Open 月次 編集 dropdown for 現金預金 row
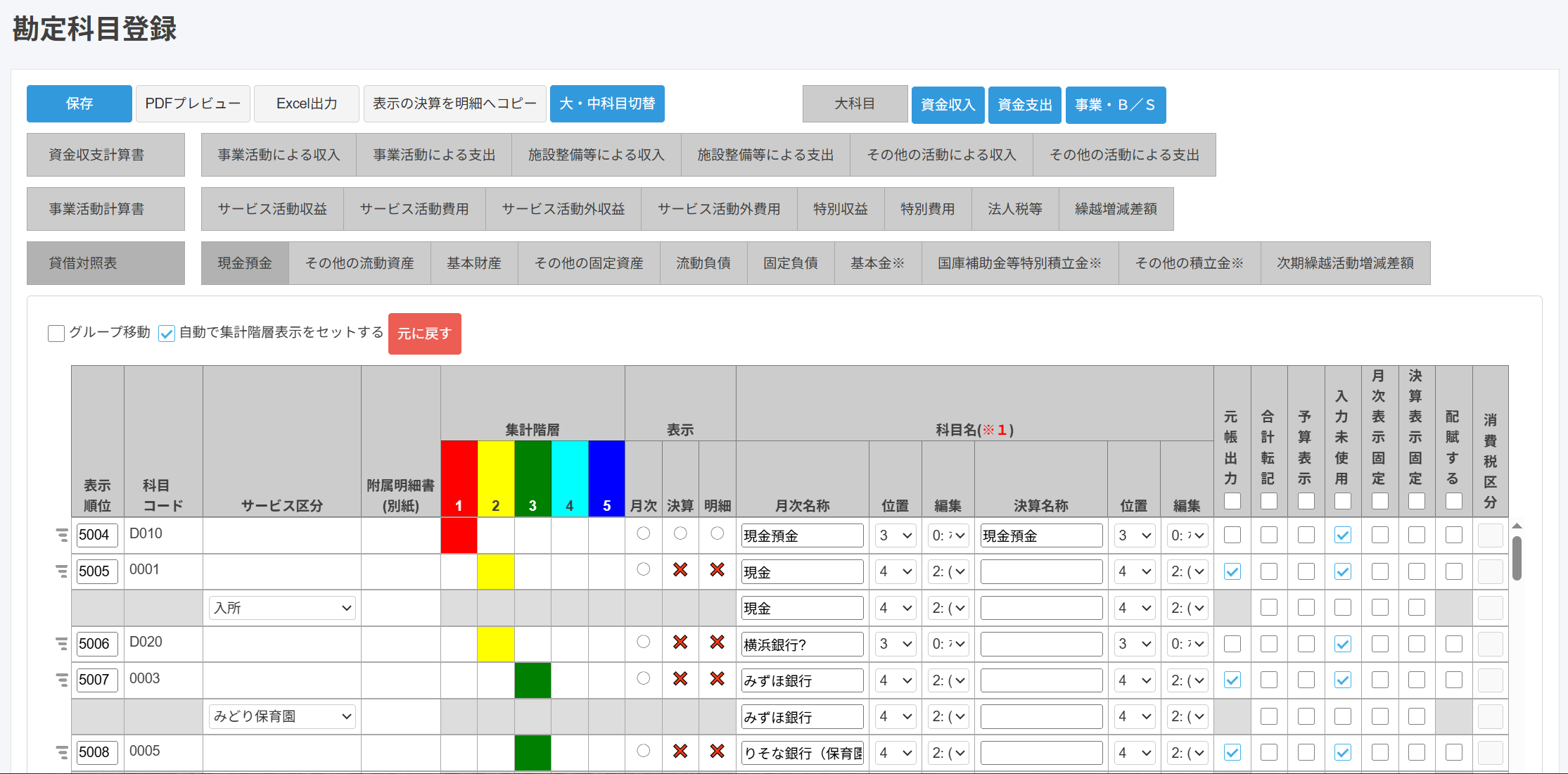The height and width of the screenshot is (774, 1568). pos(948,536)
